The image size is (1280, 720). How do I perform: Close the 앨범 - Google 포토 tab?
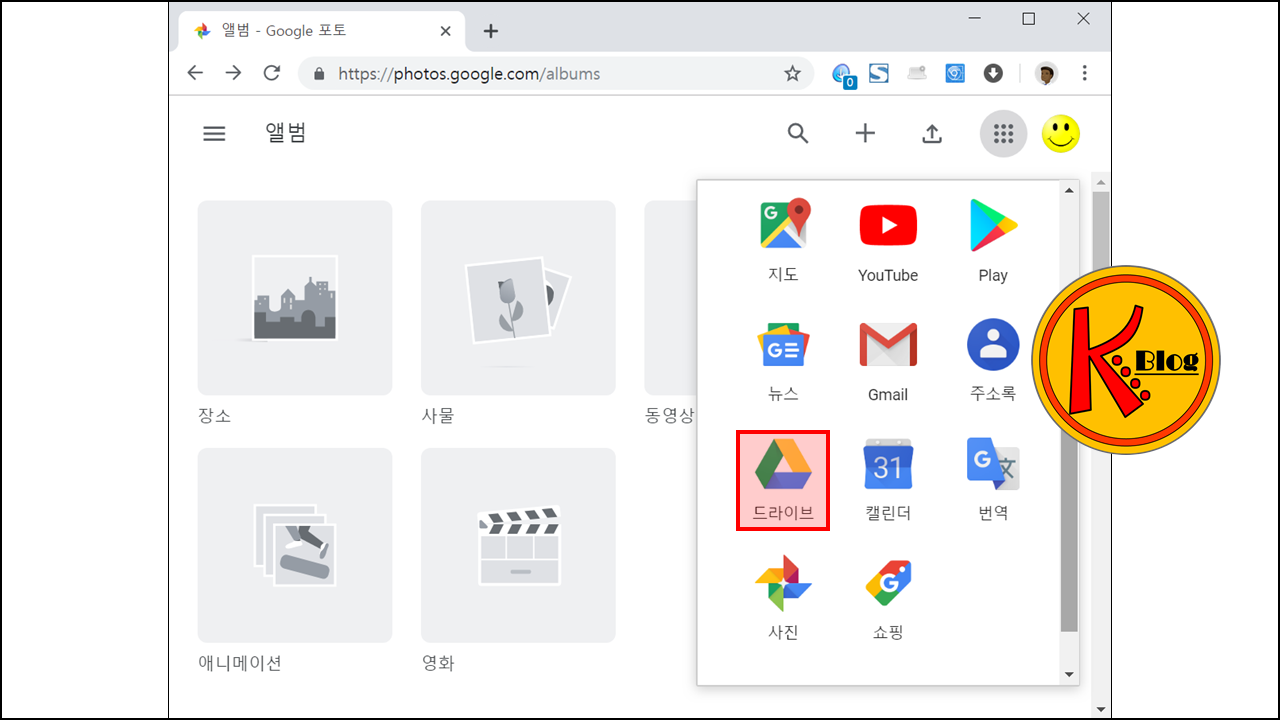pos(446,31)
